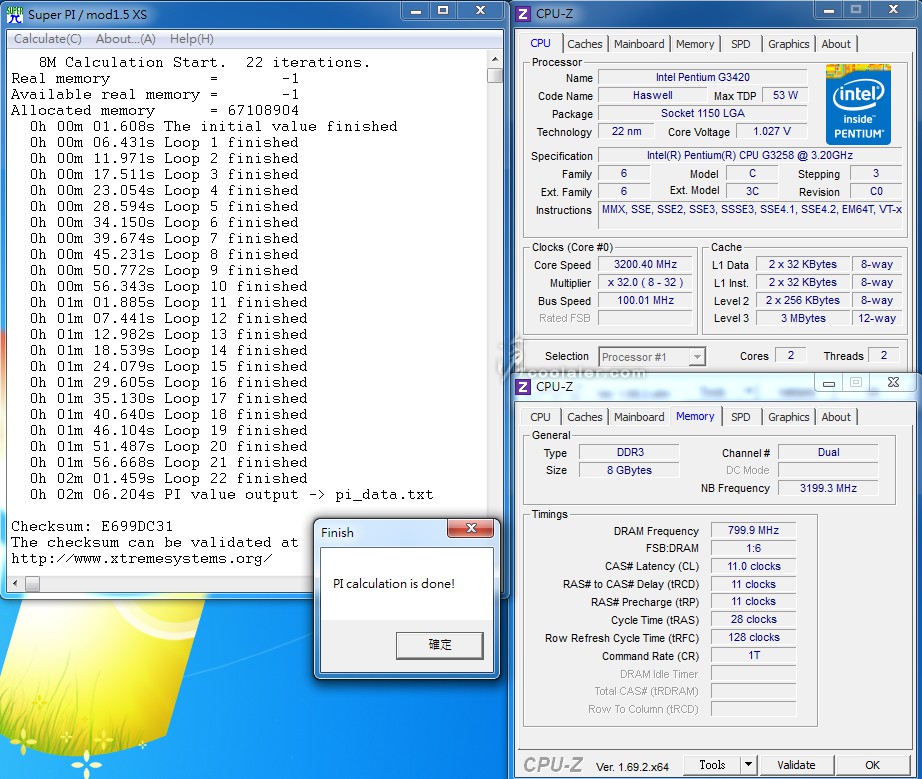Click the OK button in CPU-Z
The image size is (922, 779).
[x=872, y=765]
